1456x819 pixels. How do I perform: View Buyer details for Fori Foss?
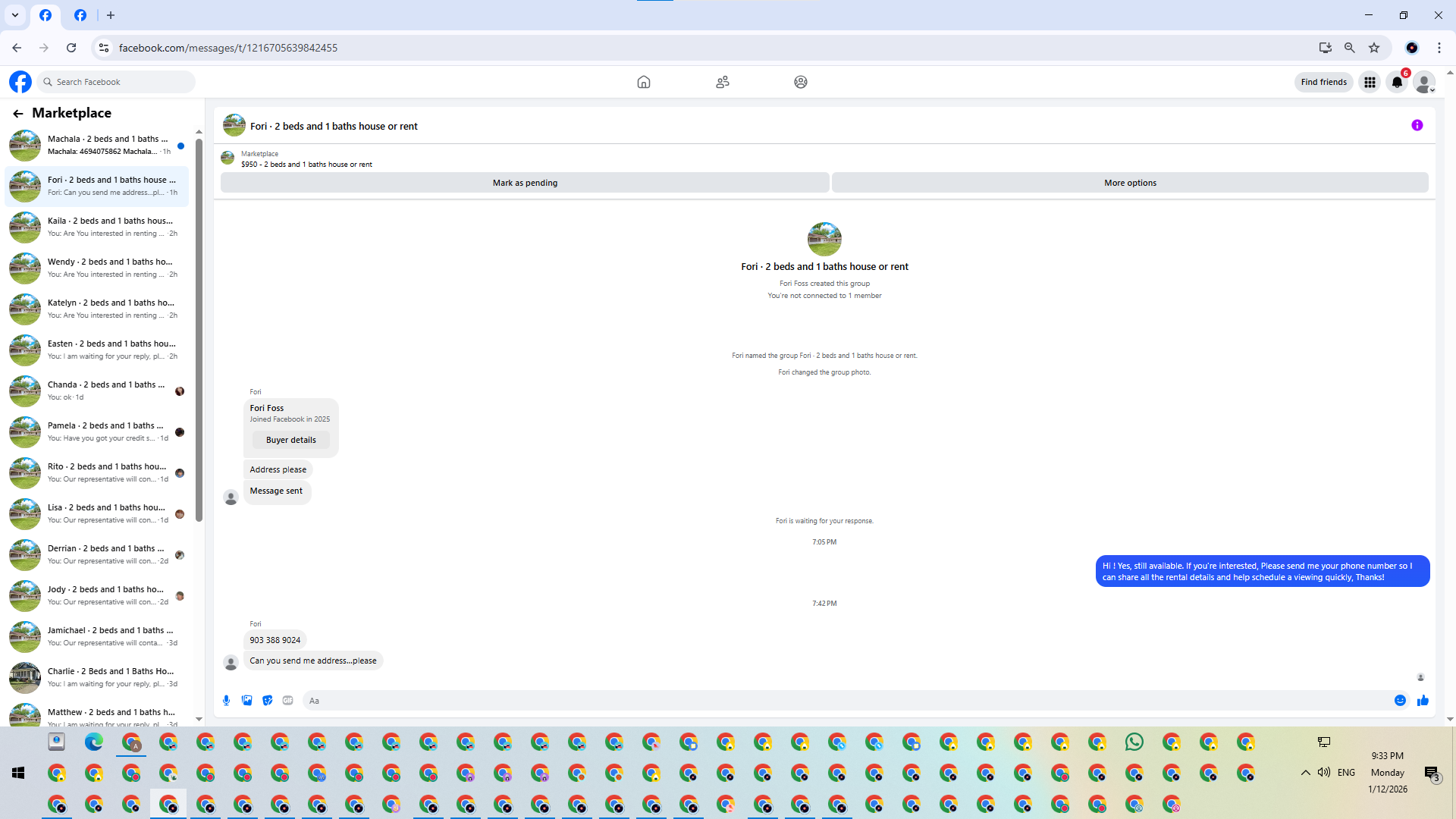(290, 440)
